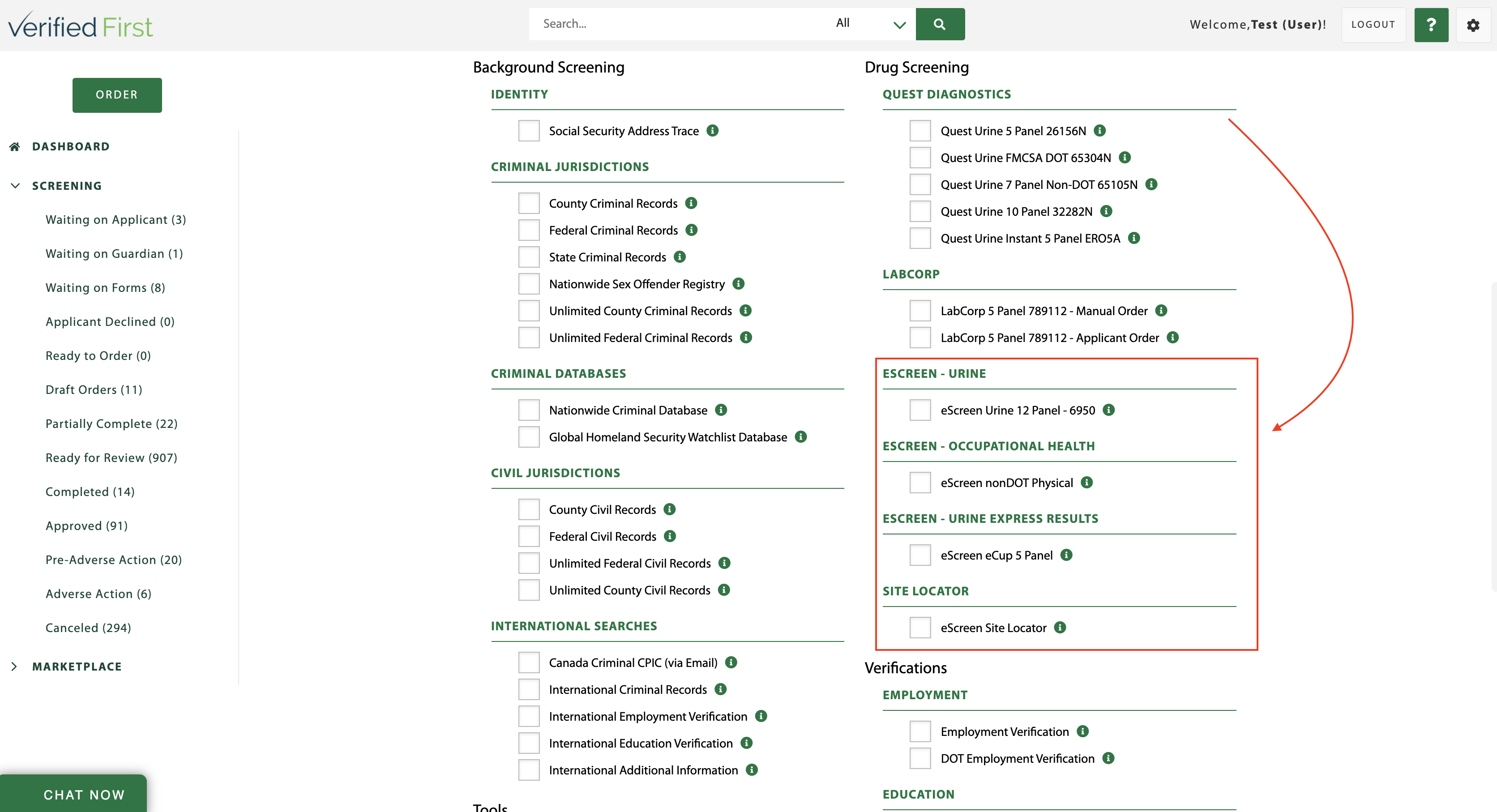1497x812 pixels.
Task: Show info for Quest Urine Instant 5 Panel
Action: [x=1134, y=238]
